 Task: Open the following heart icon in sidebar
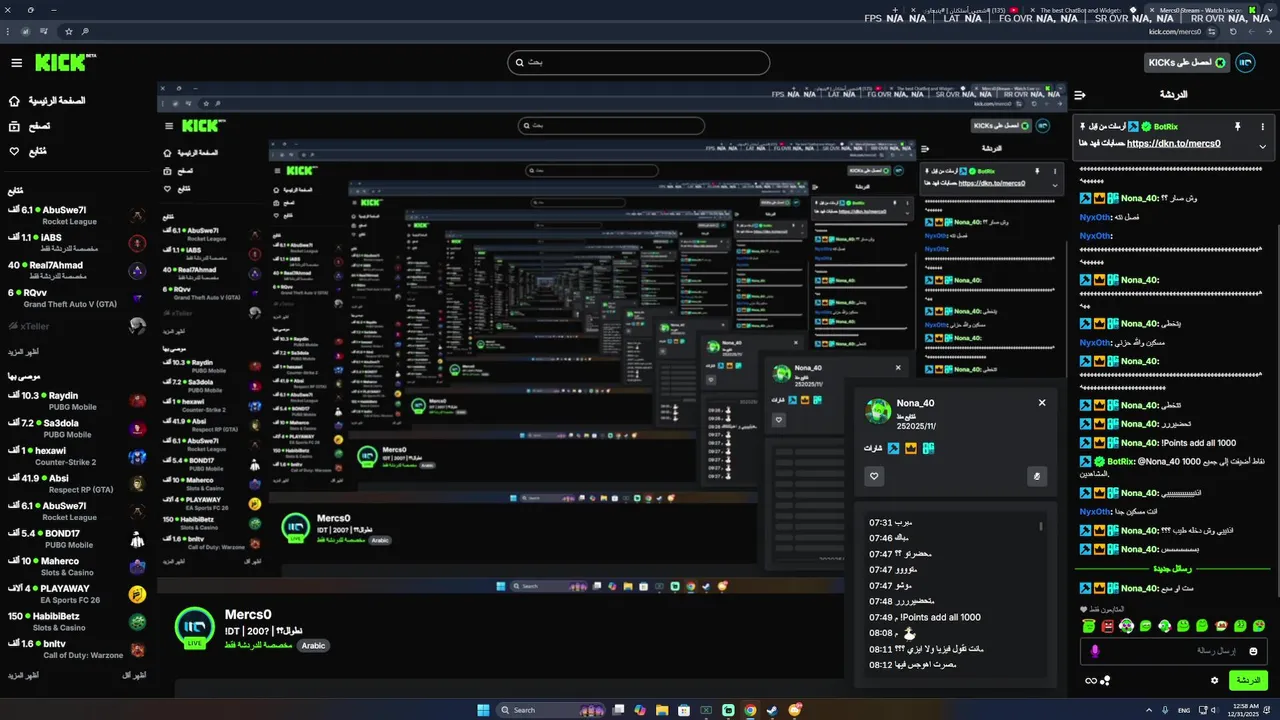[14, 151]
